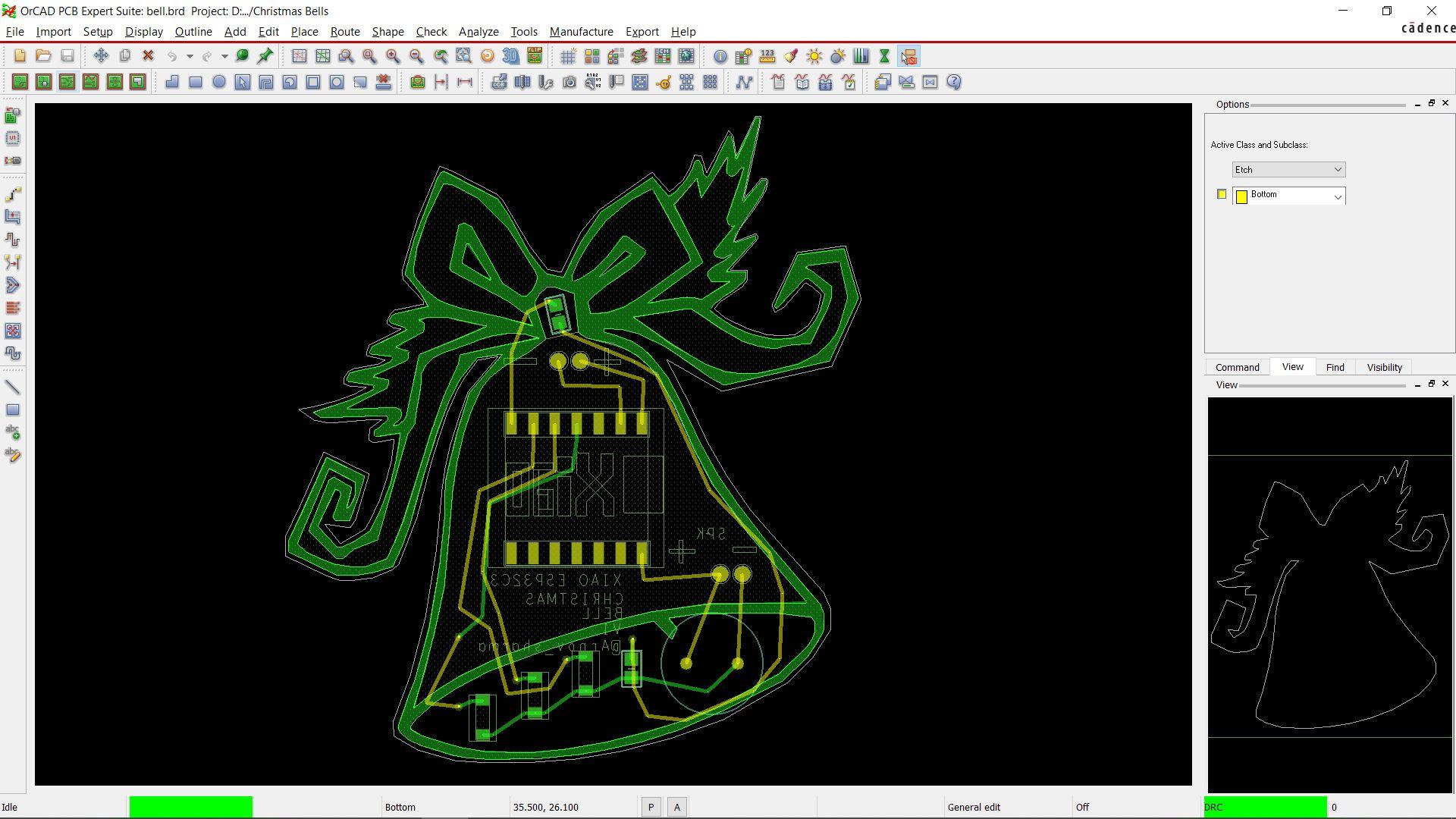Open the Analyze menu
This screenshot has width=1456, height=819.
coord(478,31)
